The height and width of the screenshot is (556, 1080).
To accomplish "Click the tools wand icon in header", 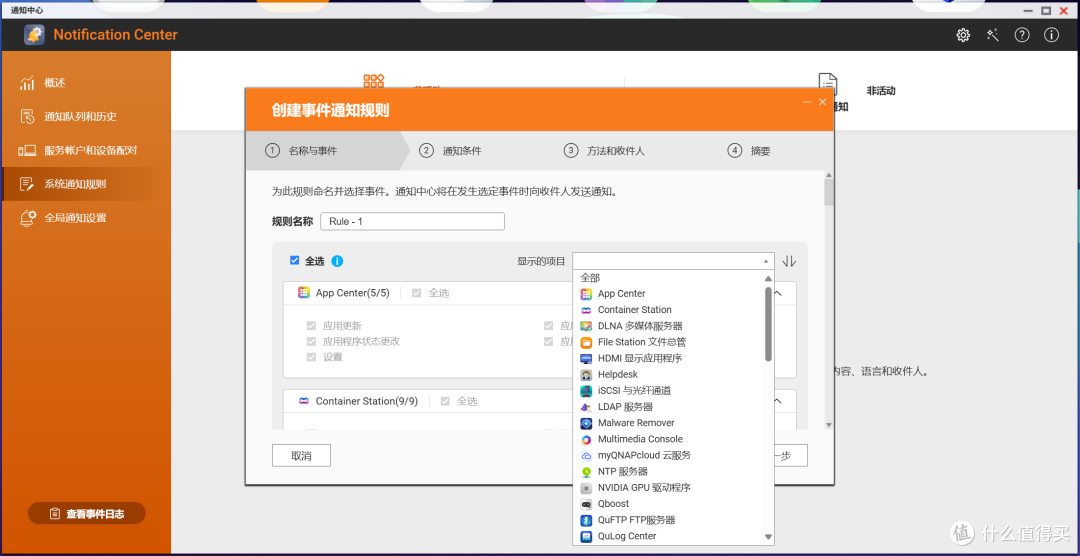I will (x=993, y=35).
